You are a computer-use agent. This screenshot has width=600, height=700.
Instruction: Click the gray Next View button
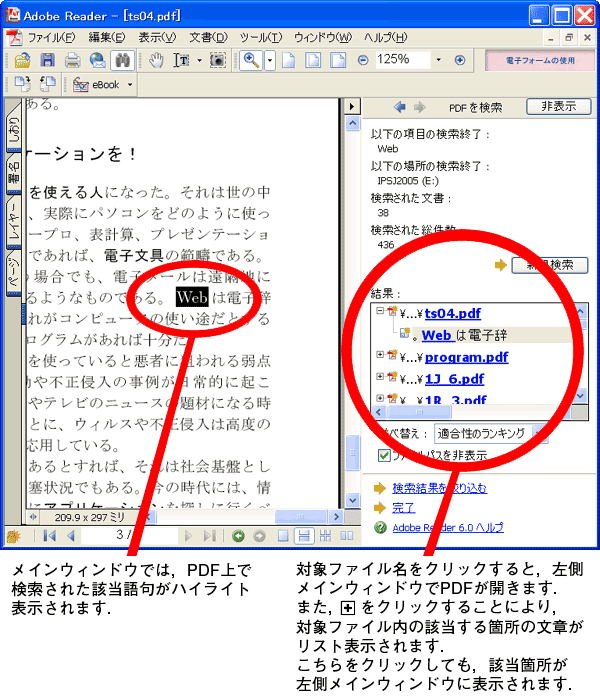coord(259,535)
